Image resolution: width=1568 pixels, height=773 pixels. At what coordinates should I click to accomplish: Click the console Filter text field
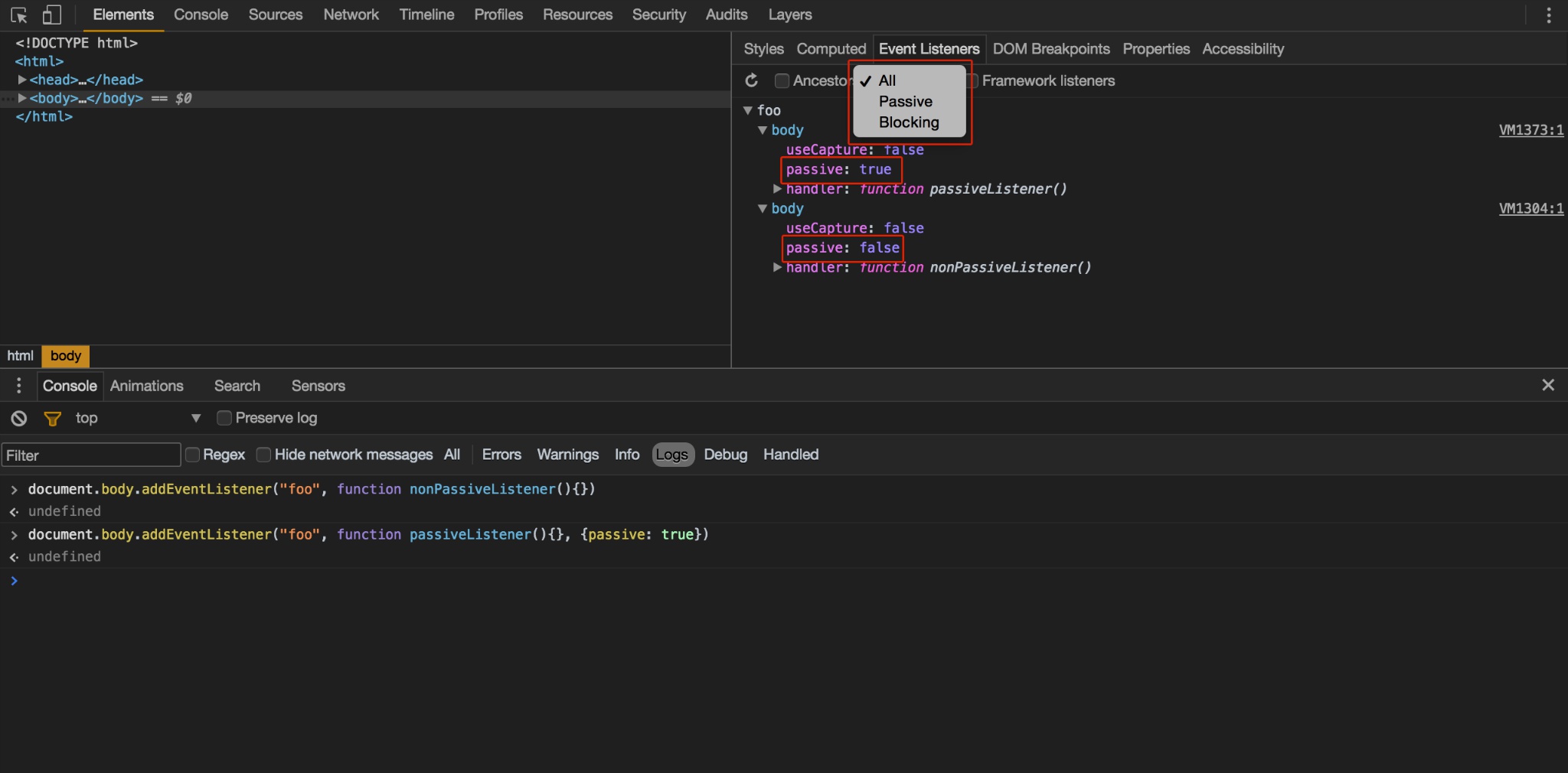[x=90, y=455]
